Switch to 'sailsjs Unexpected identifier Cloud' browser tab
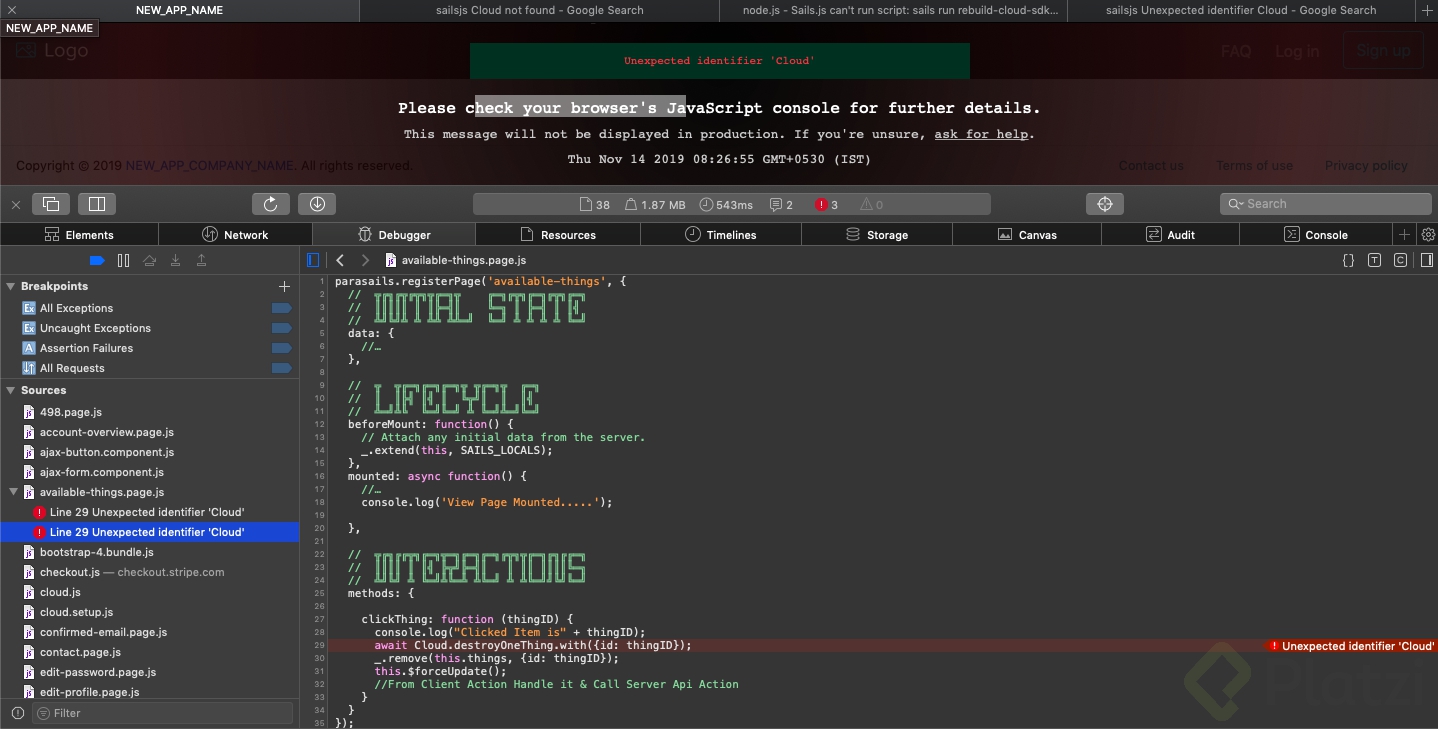The height and width of the screenshot is (729, 1438). point(1241,10)
